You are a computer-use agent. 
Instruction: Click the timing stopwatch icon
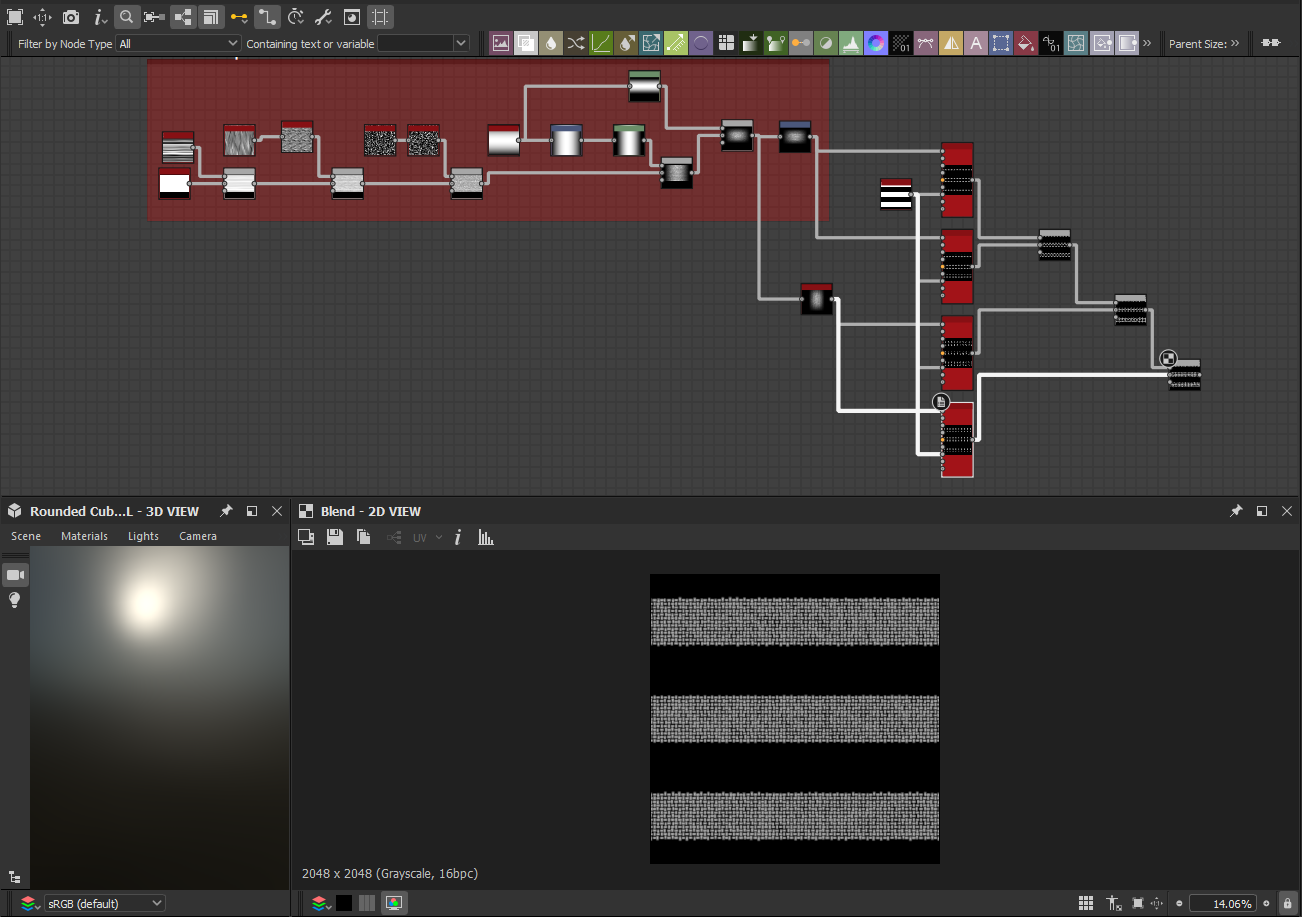point(296,17)
